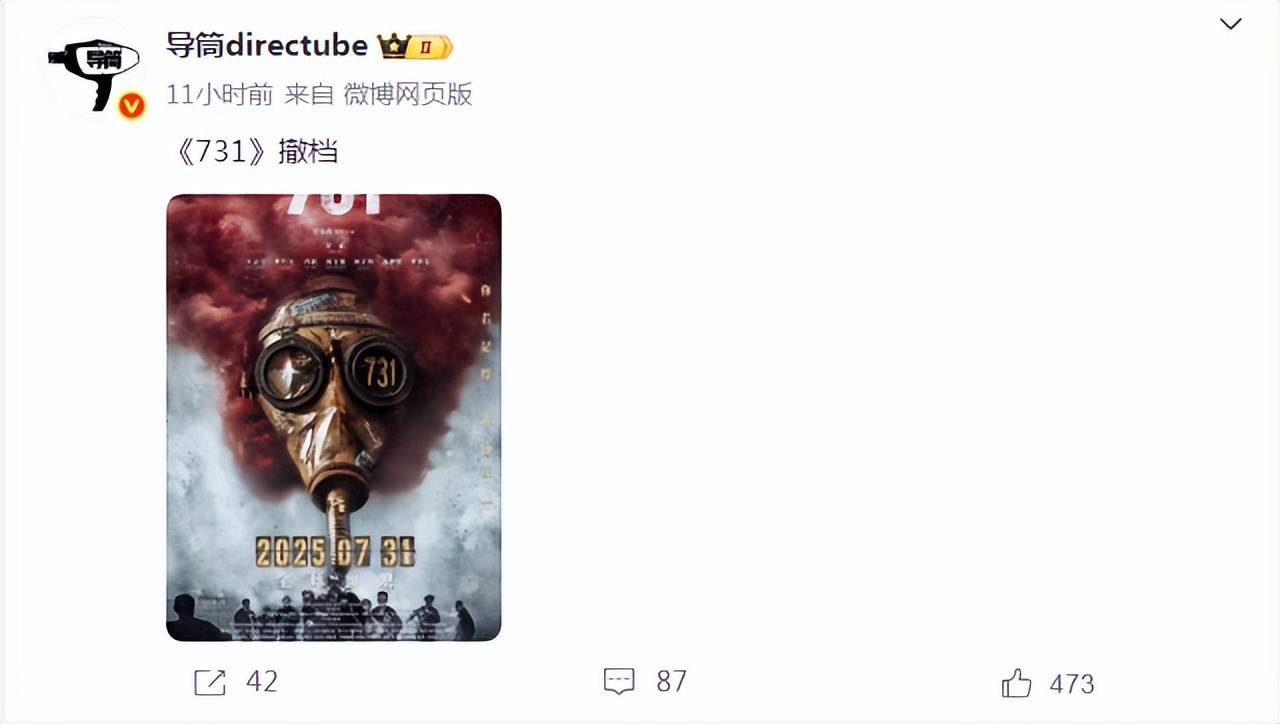The width and height of the screenshot is (1280, 724).
Task: Click the like count 473
Action: point(1072,684)
